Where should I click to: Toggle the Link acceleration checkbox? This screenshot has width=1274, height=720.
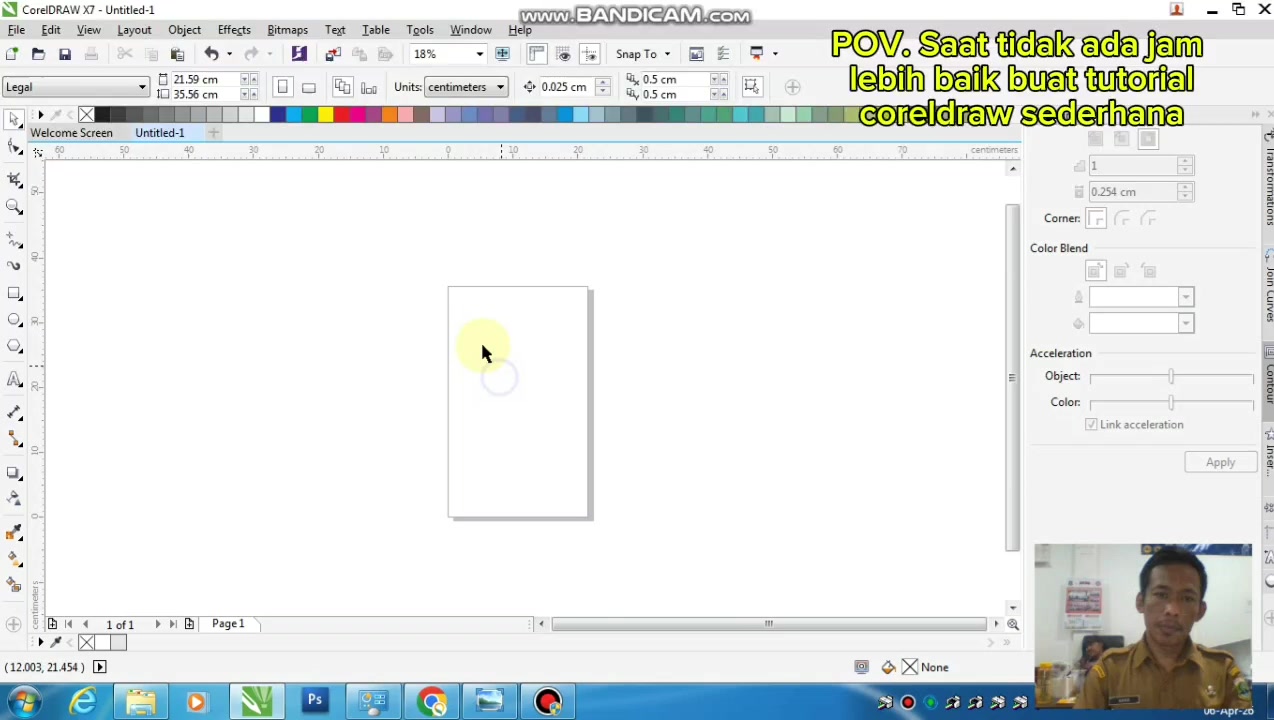tap(1091, 425)
